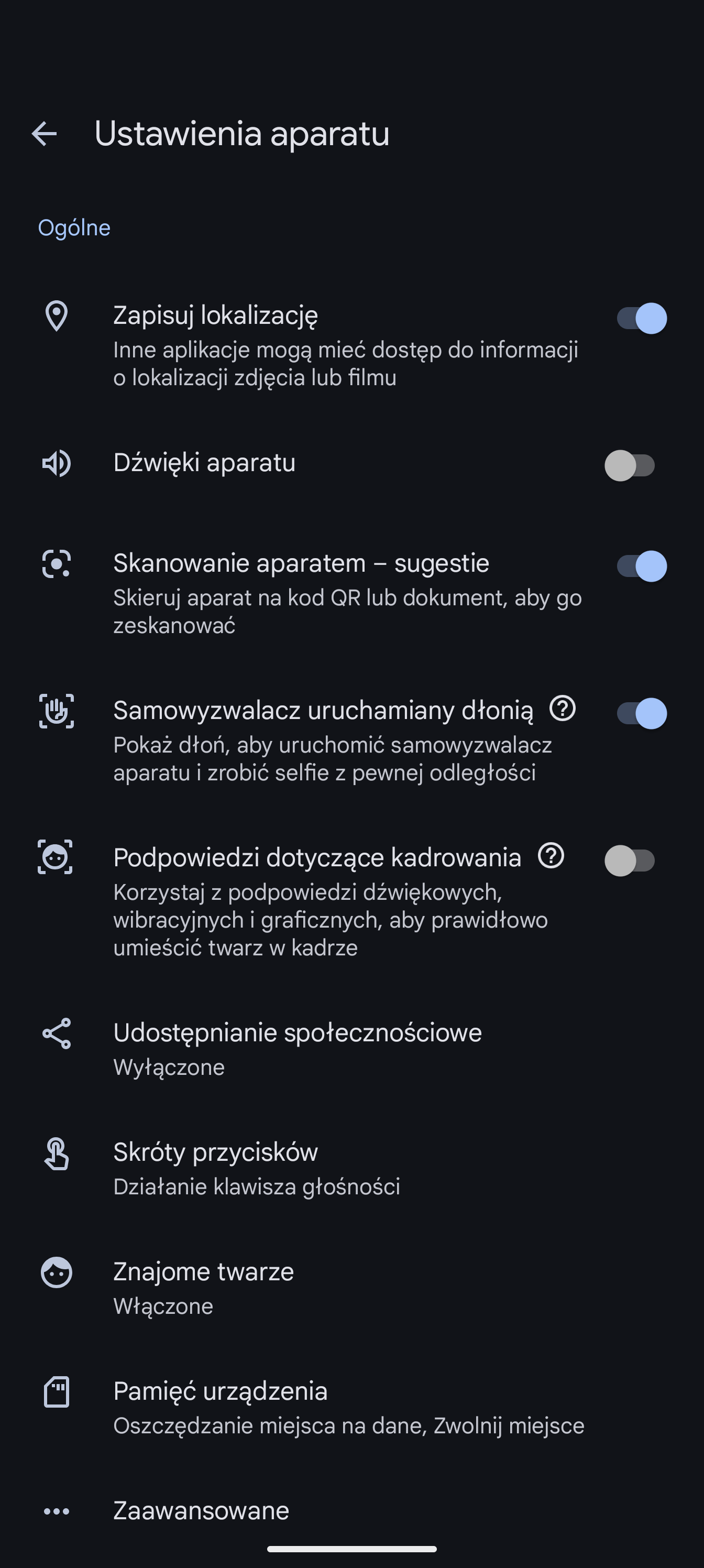Enable Podpowiedzi dotyczące kadrowania switch
This screenshot has width=704, height=1568.
coord(630,861)
